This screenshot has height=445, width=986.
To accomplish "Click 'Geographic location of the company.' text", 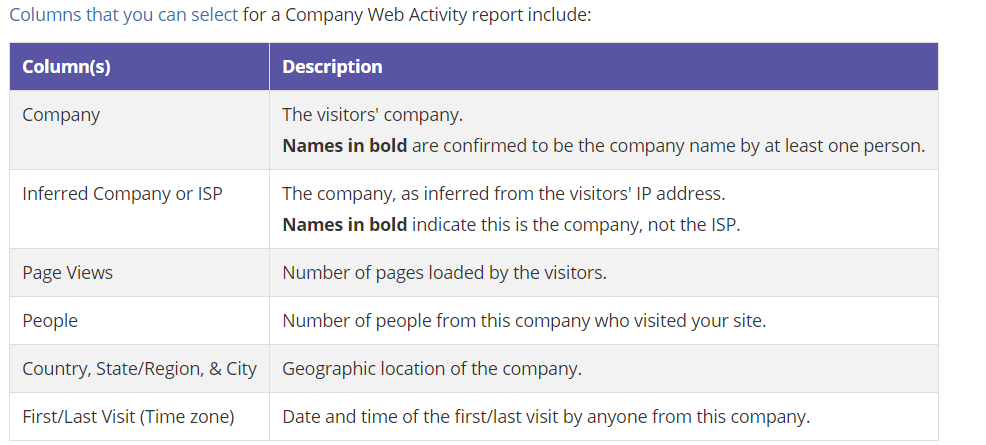I will 431,369.
